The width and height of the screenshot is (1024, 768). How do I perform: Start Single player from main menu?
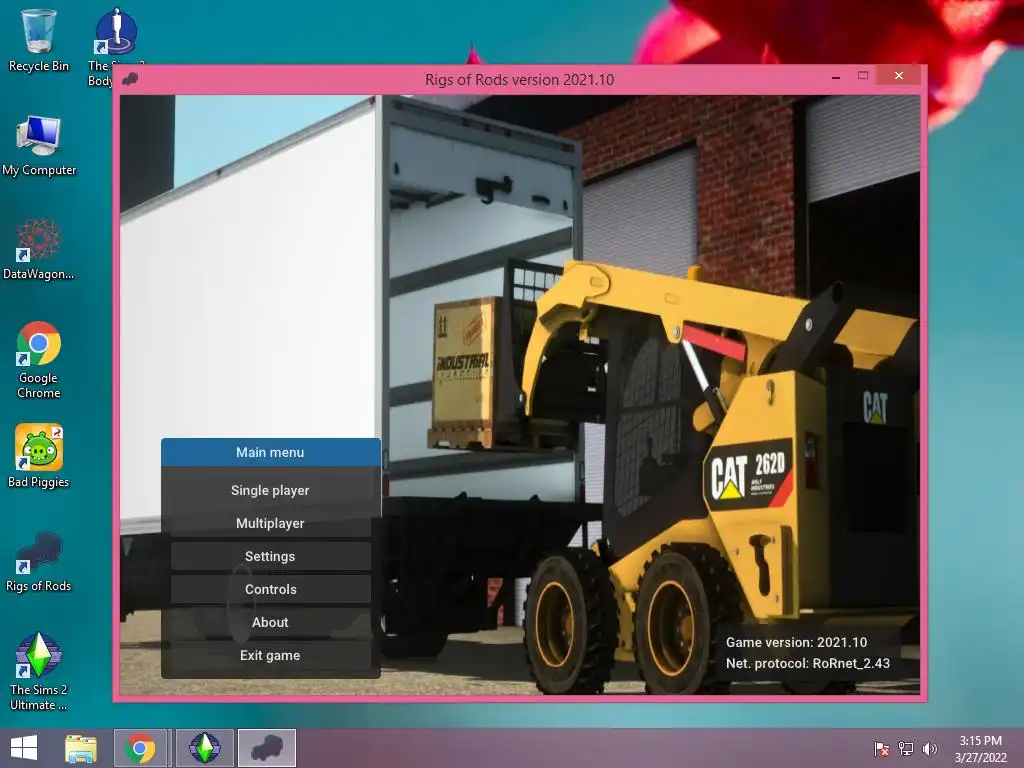[x=270, y=490]
